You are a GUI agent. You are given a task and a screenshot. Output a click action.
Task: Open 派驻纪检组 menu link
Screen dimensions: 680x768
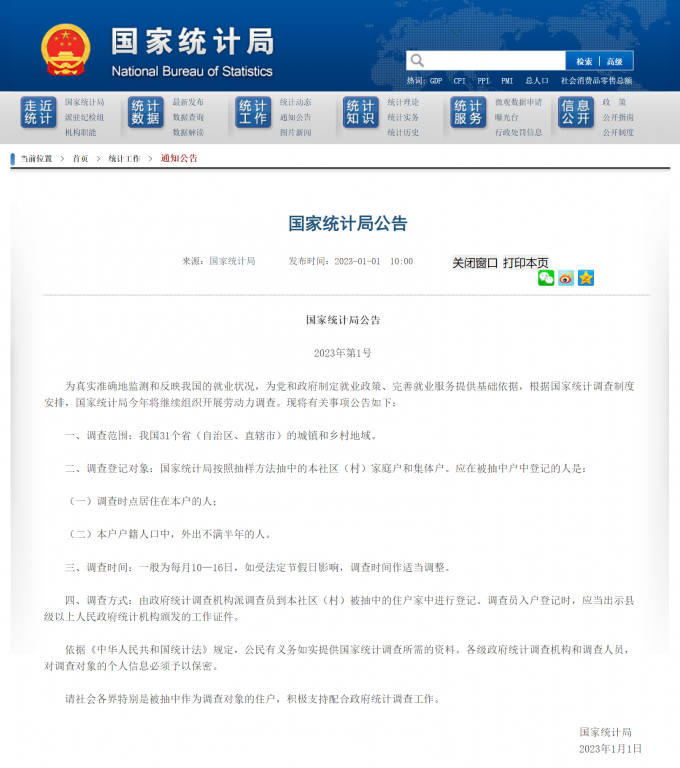85,118
